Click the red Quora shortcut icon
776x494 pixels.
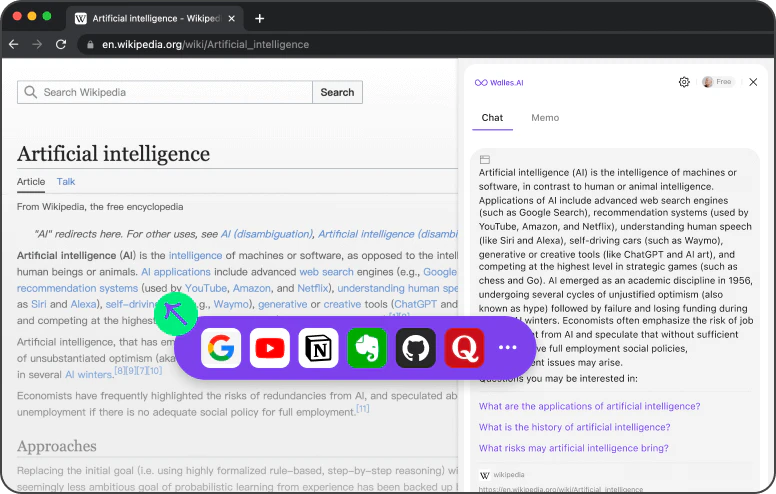[464, 348]
